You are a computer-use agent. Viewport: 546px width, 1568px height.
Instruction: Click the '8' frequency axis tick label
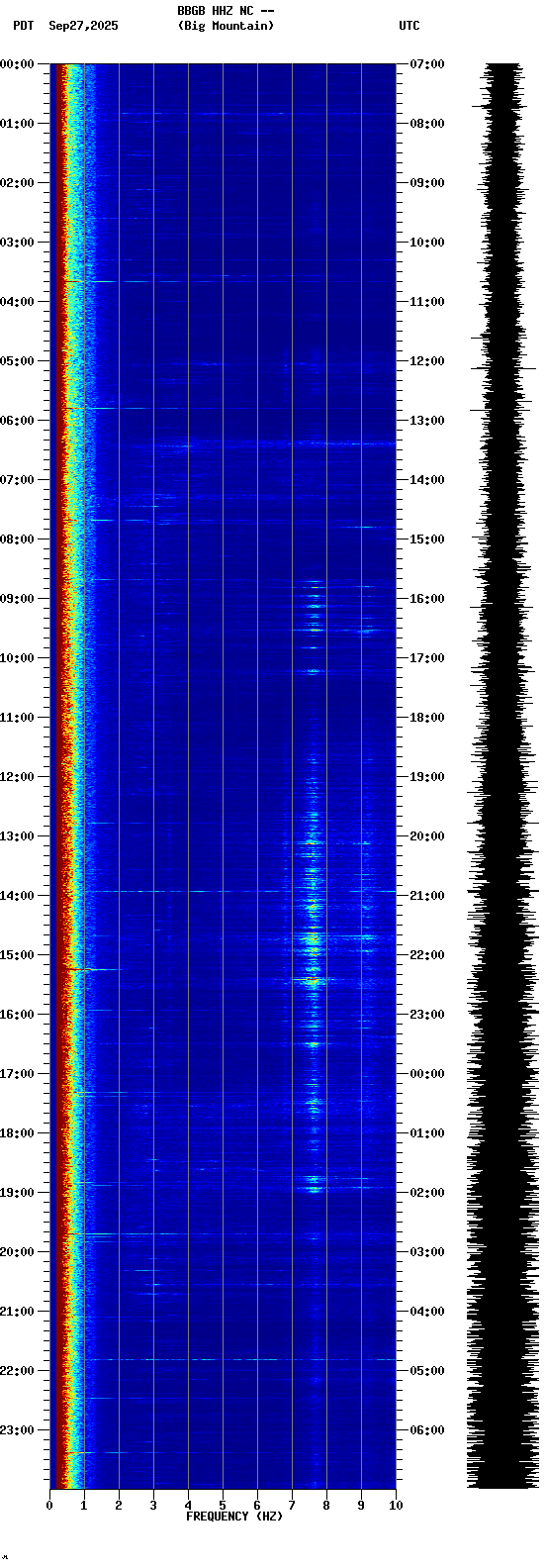pos(326,1506)
